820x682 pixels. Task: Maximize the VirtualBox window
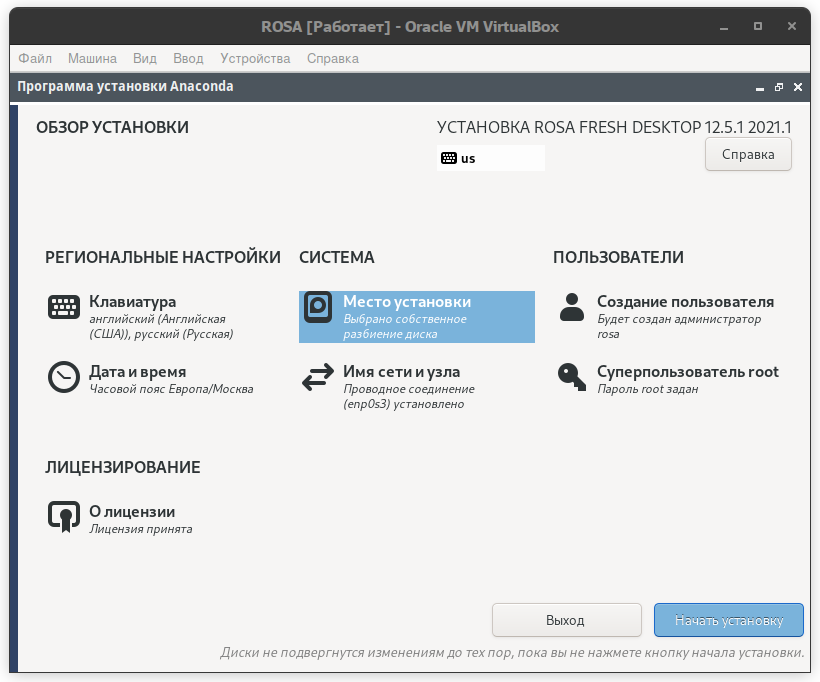(x=758, y=26)
